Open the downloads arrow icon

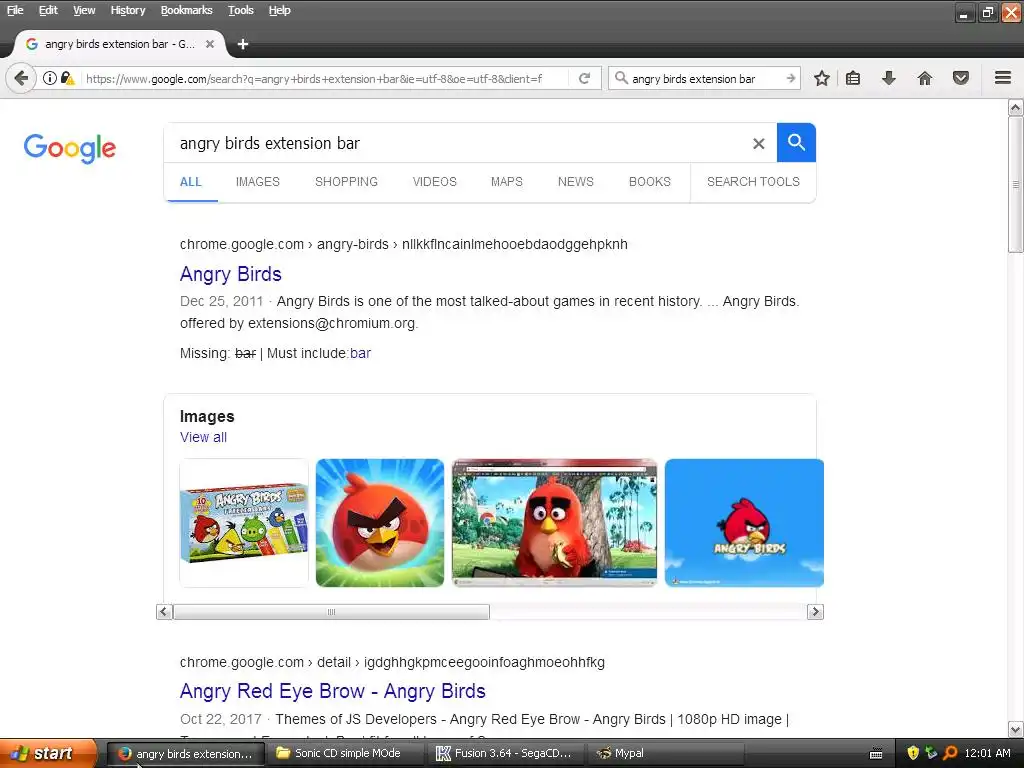click(x=889, y=78)
